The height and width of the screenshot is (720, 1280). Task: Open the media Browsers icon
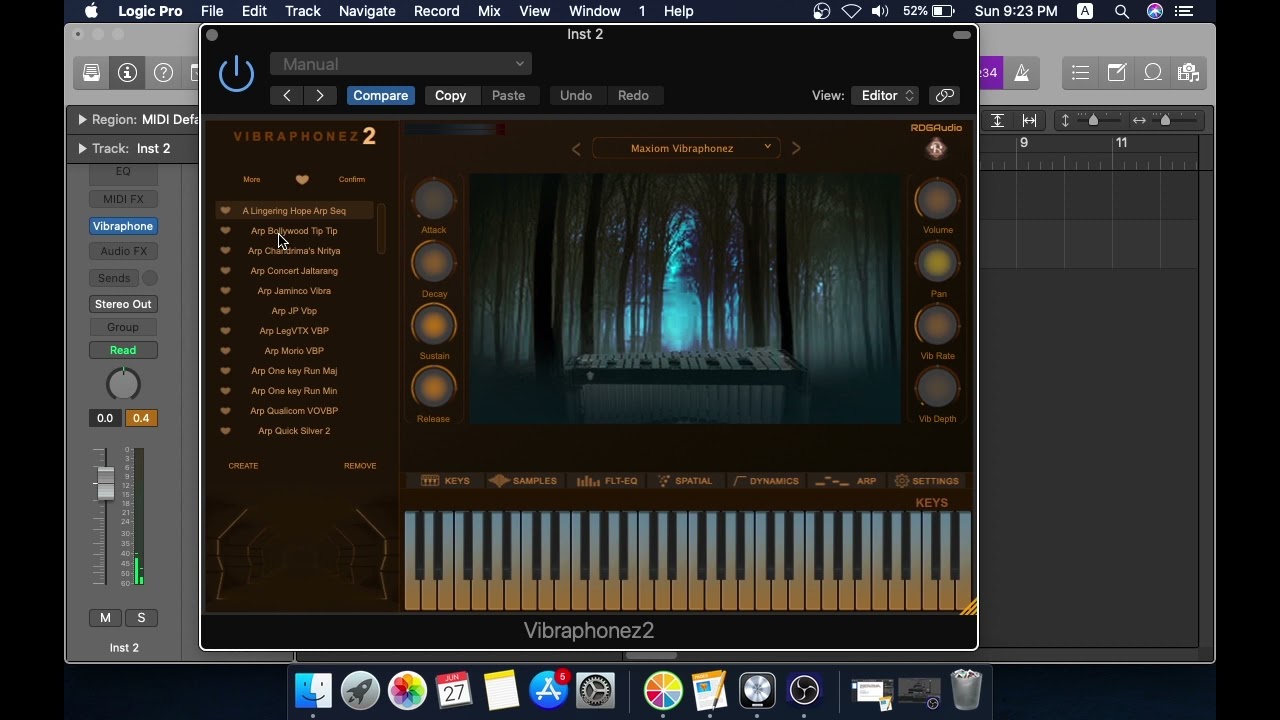[x=1188, y=72]
